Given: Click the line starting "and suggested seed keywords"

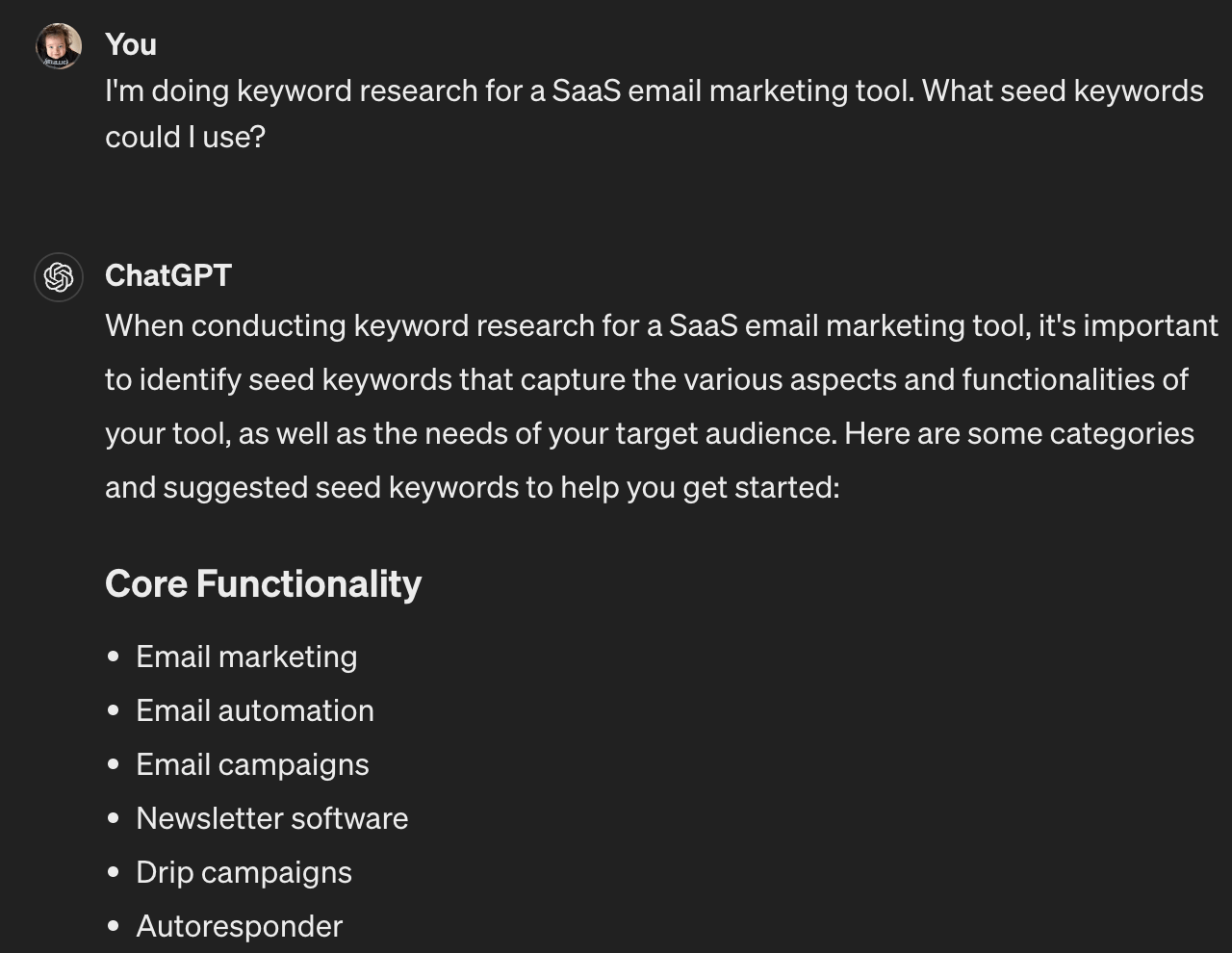Looking at the screenshot, I should [472, 487].
